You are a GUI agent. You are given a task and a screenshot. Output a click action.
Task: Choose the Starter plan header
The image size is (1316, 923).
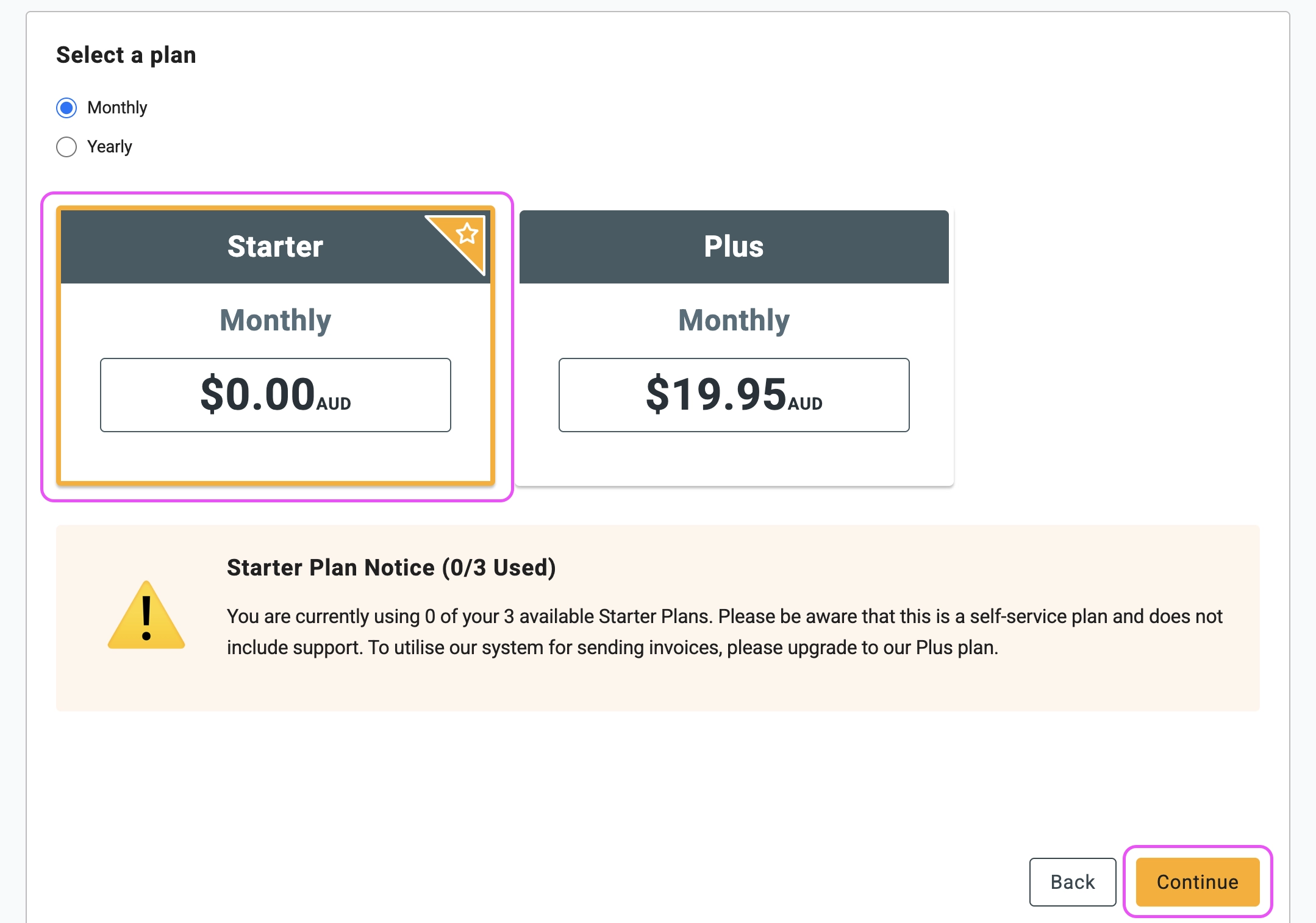[x=275, y=247]
